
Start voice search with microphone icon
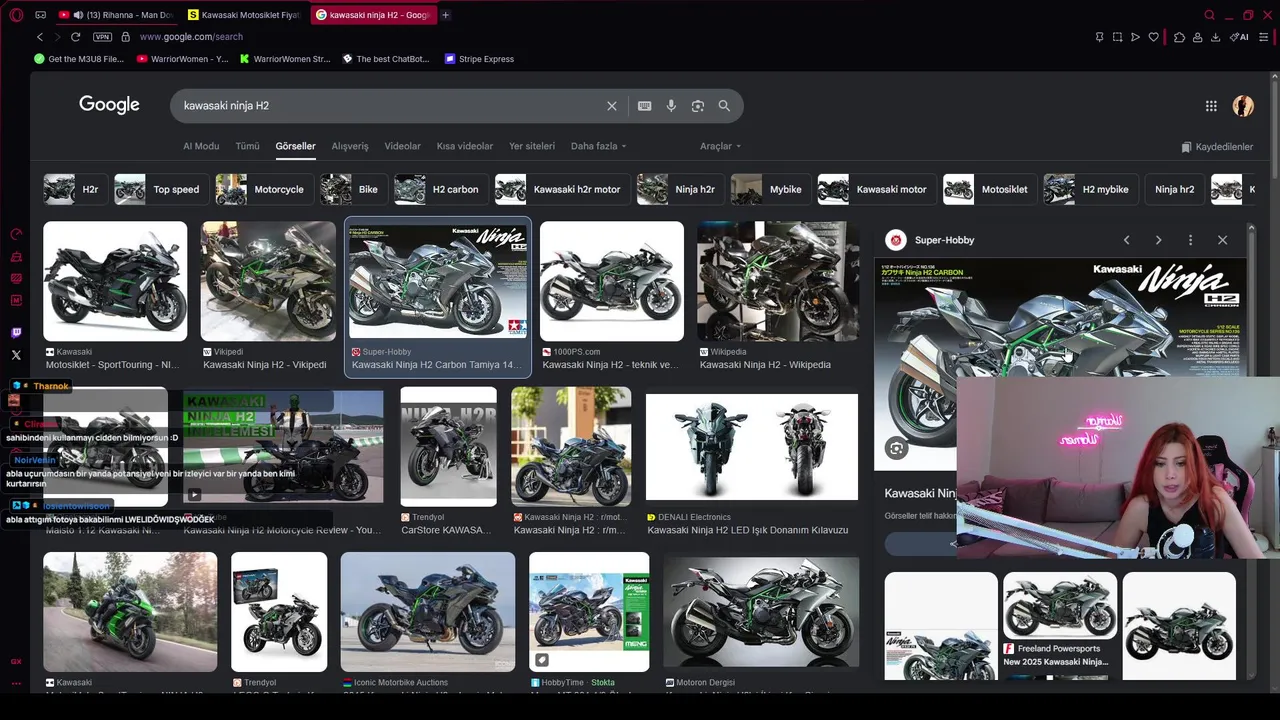click(671, 106)
